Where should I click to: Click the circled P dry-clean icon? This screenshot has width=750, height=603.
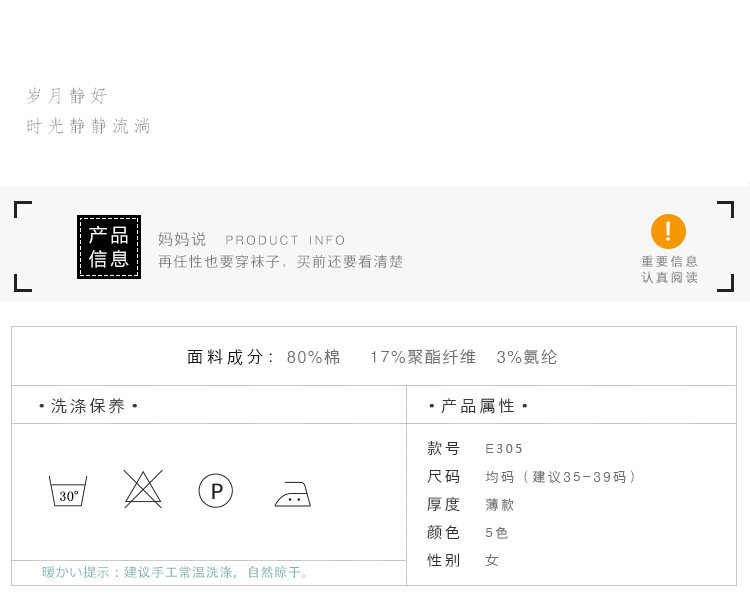pos(216,491)
